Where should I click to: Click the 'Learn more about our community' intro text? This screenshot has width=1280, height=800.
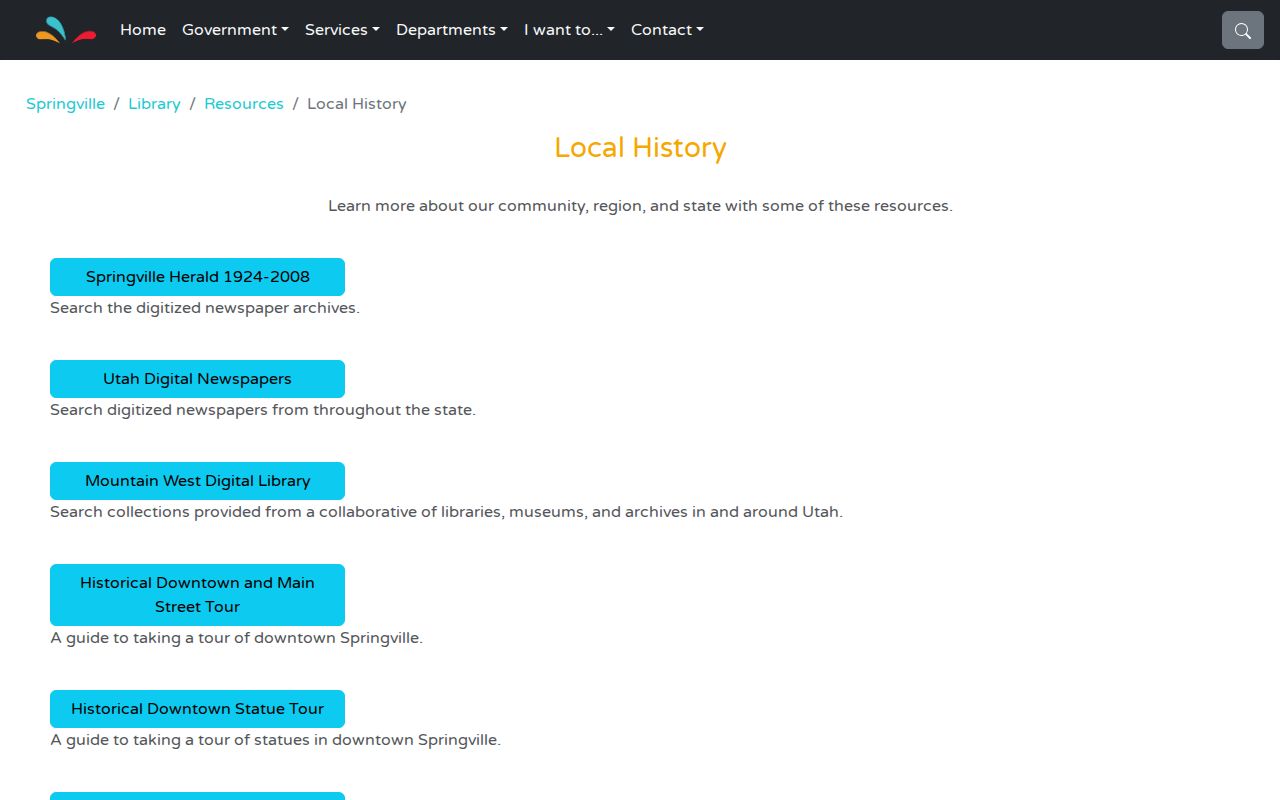(x=640, y=206)
